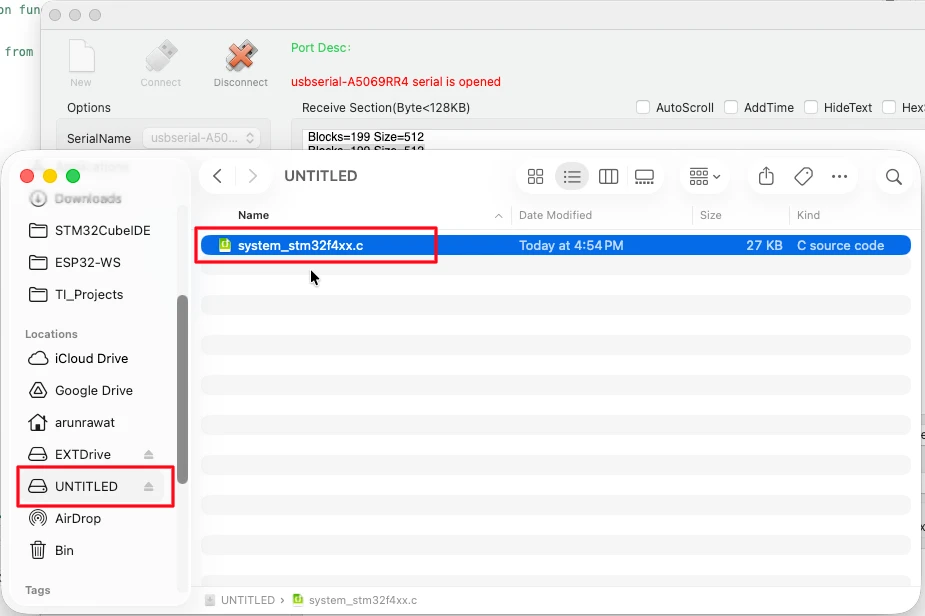
Task: Switch Finder to list view
Action: (x=572, y=176)
